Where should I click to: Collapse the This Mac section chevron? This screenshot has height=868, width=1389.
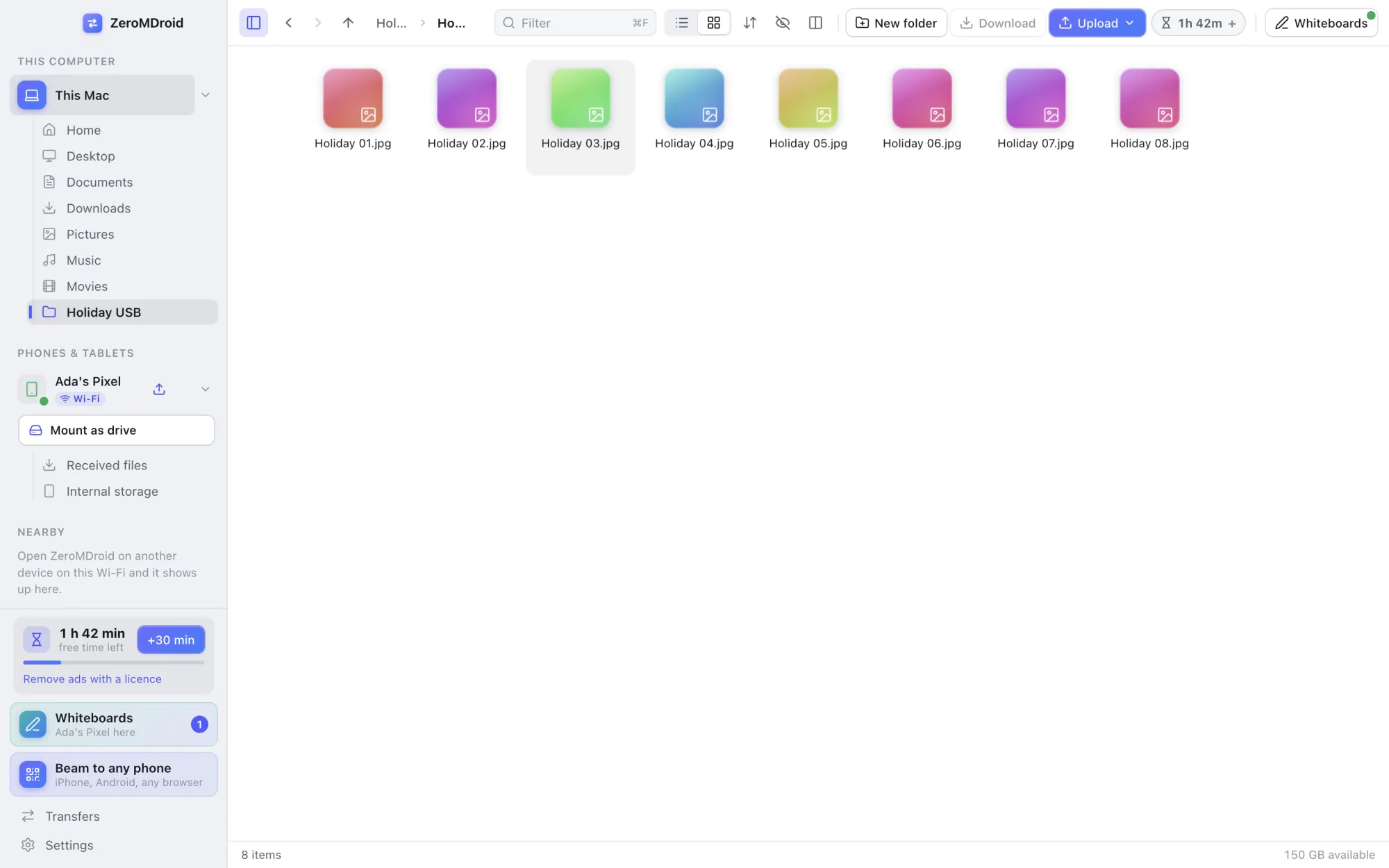point(206,95)
